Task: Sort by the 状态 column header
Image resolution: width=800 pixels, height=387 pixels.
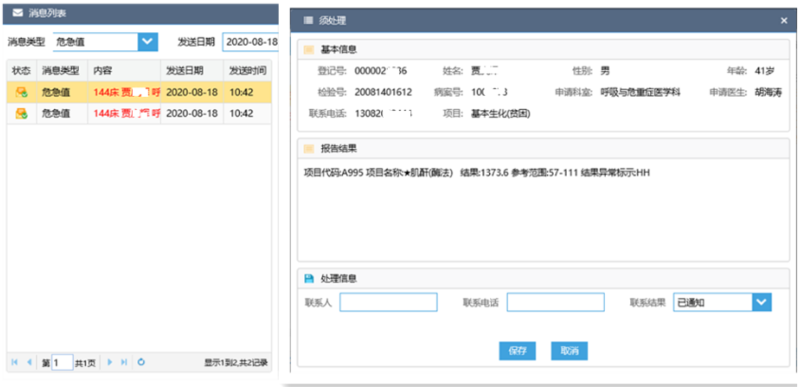Action: tap(21, 70)
